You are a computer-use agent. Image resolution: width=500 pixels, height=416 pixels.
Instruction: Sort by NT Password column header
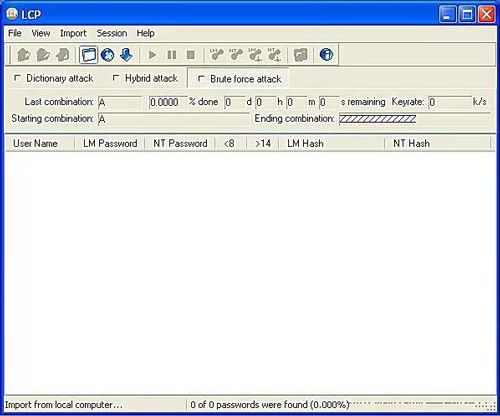click(x=180, y=144)
